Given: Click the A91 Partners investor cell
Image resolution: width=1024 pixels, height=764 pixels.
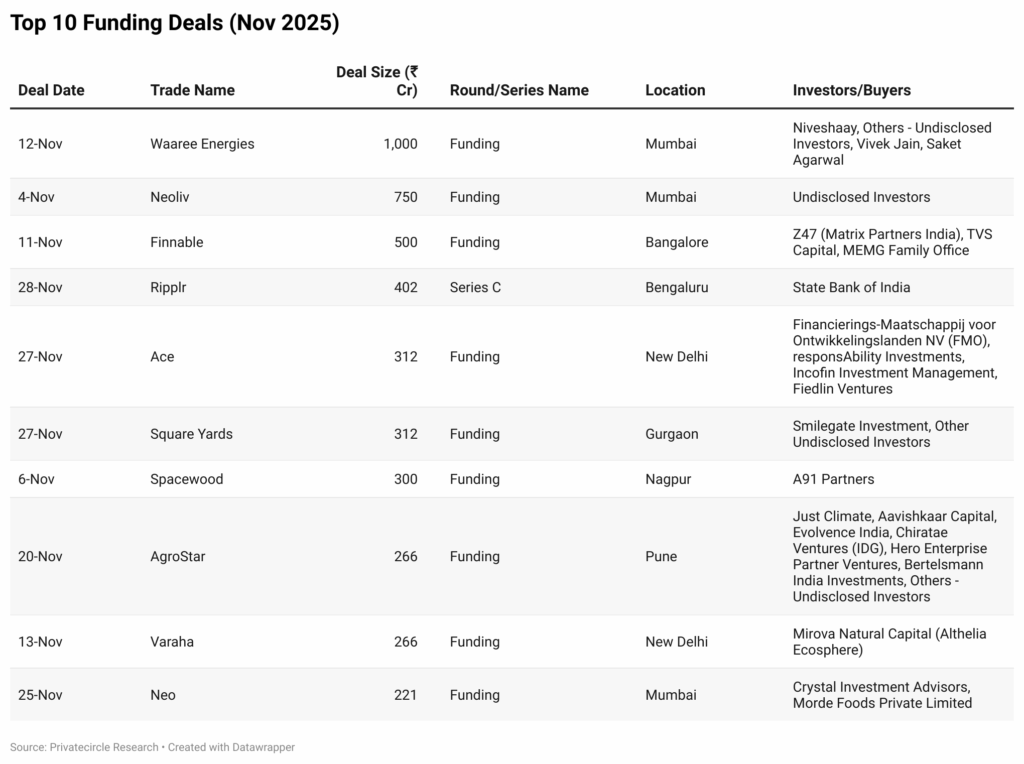Looking at the screenshot, I should [x=833, y=479].
